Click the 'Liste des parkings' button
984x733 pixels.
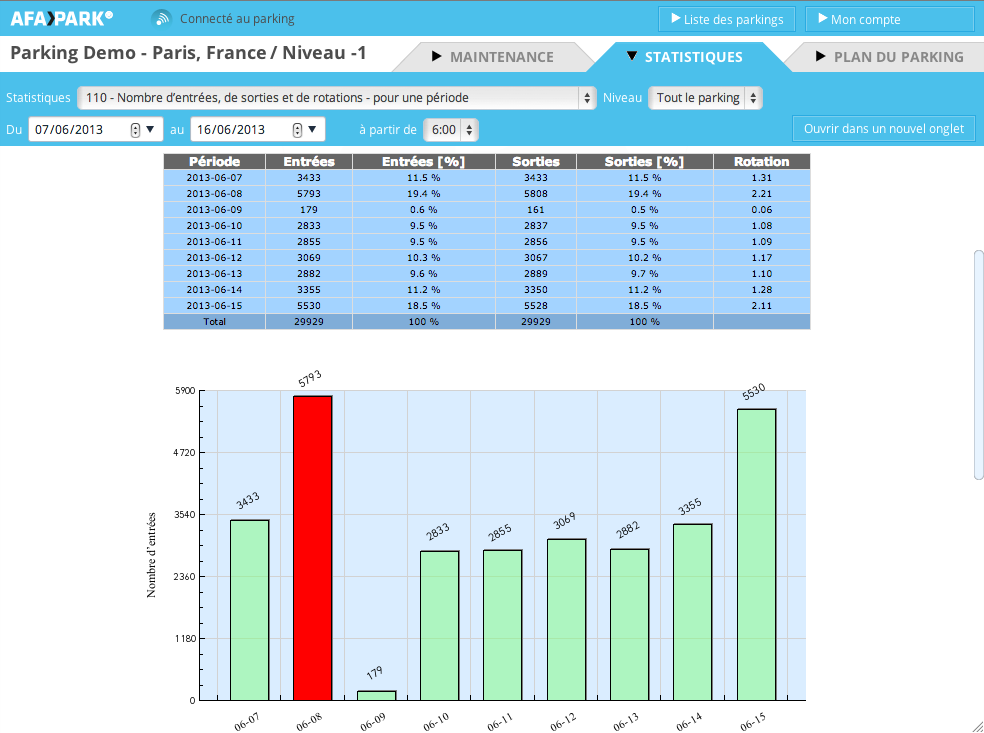pyautogui.click(x=727, y=19)
